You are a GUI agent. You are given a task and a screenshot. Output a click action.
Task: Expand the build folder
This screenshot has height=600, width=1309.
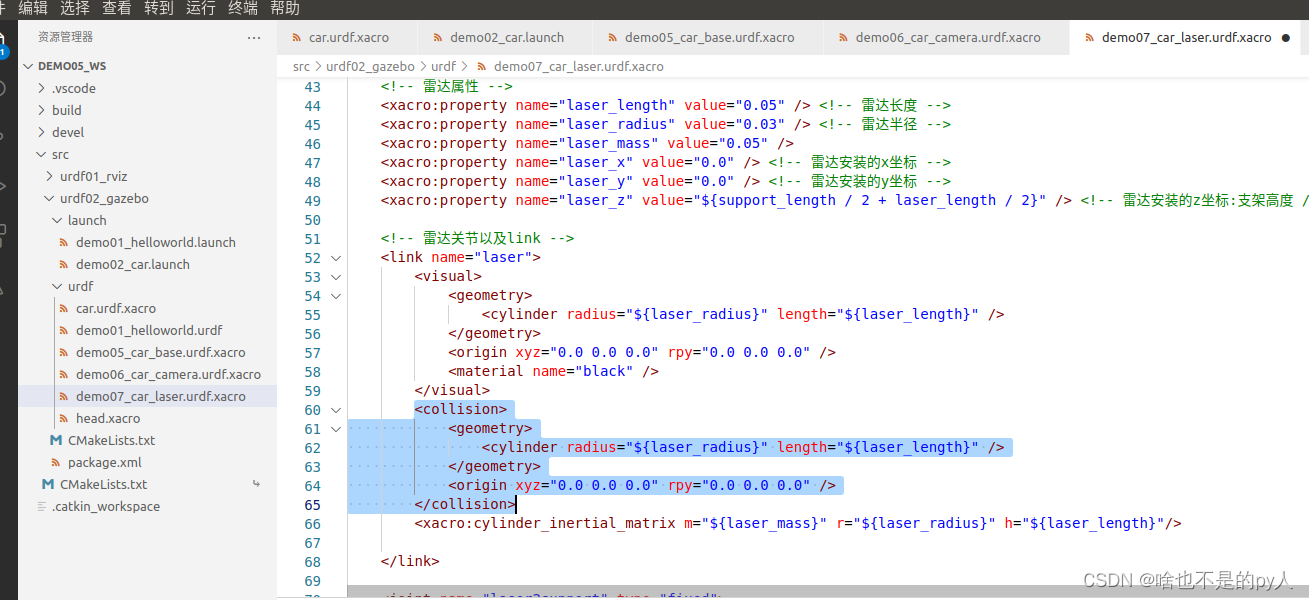(40, 110)
